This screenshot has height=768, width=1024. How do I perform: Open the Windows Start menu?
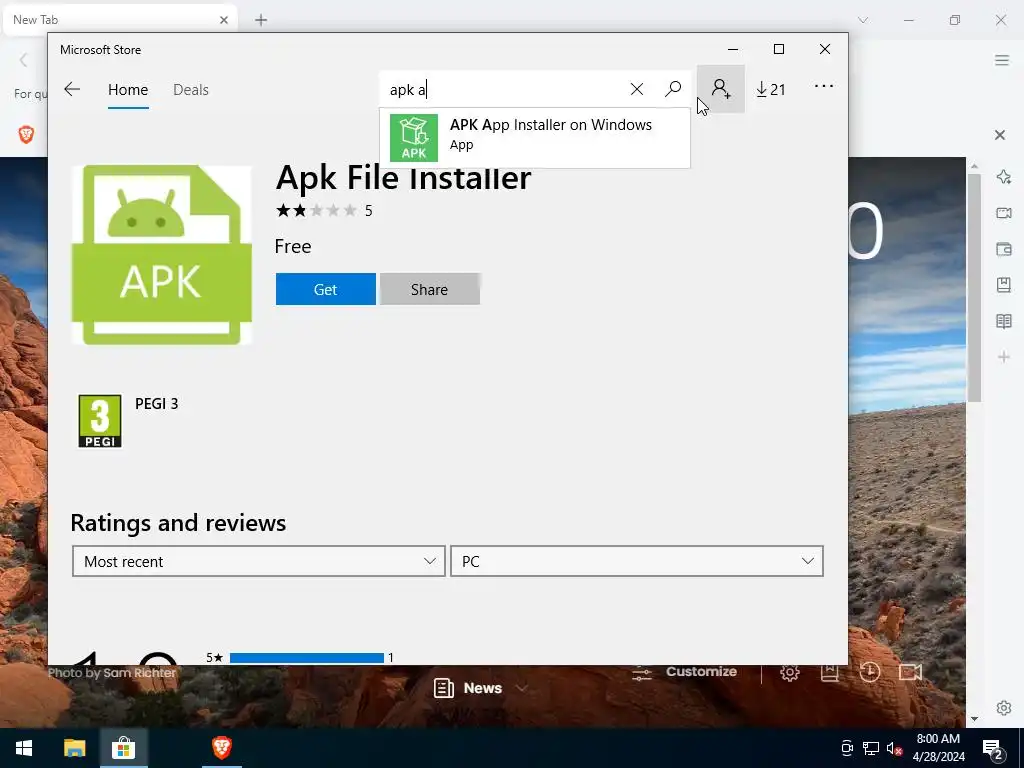point(24,748)
